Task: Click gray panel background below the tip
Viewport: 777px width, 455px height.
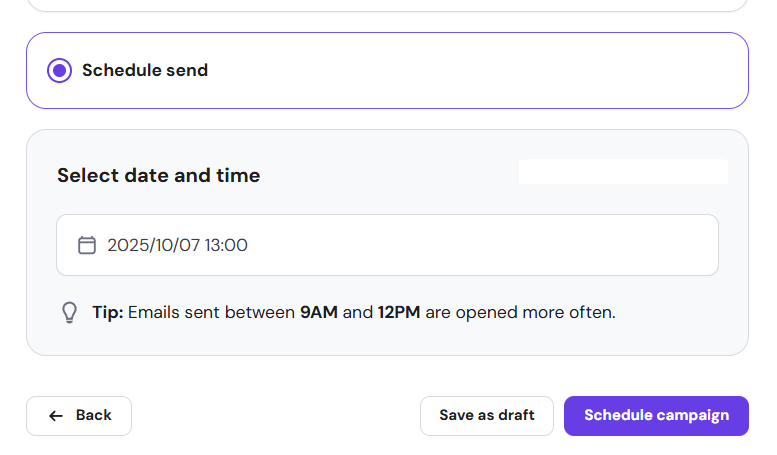Action: 387,341
